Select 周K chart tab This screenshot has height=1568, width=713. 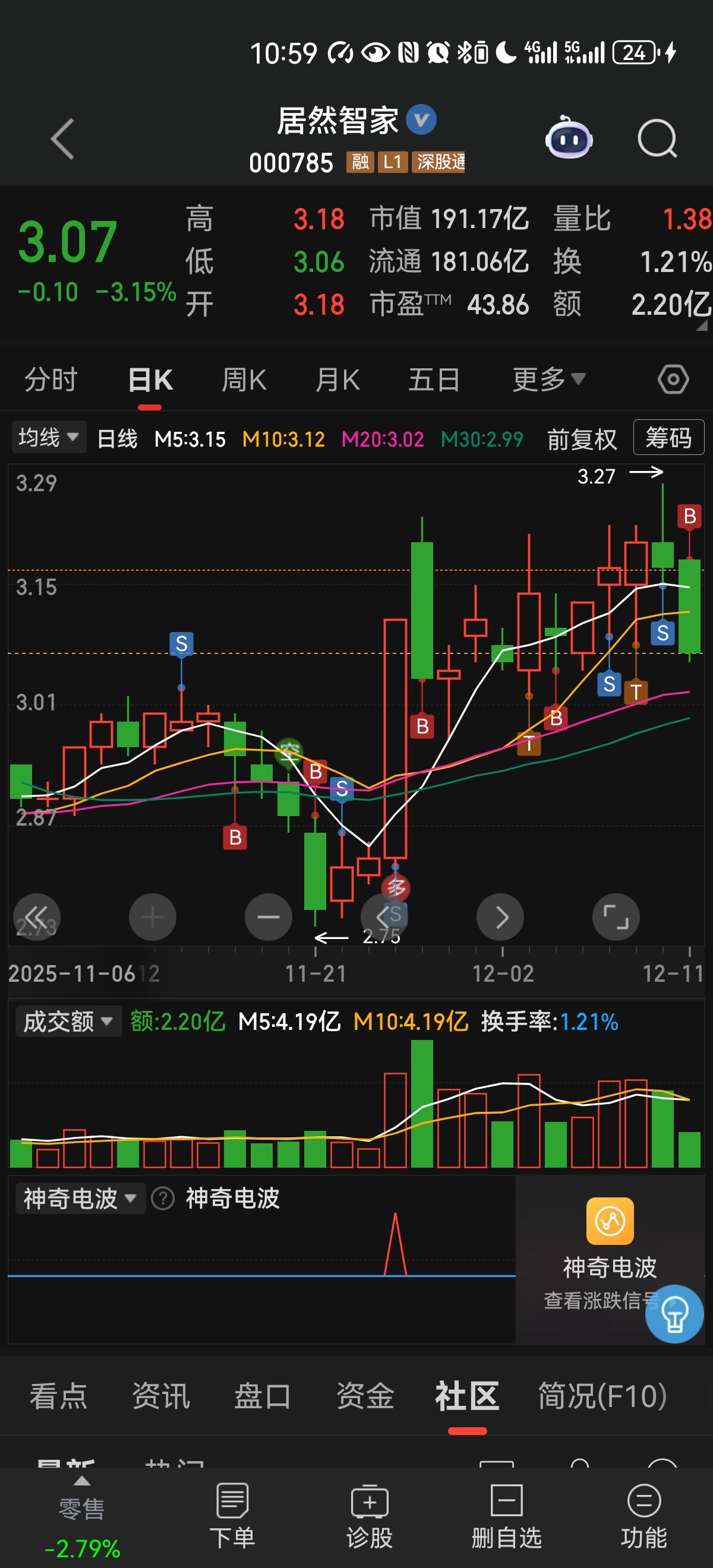pyautogui.click(x=244, y=380)
